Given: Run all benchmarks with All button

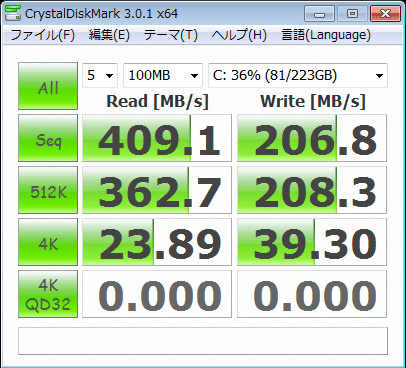Looking at the screenshot, I should click(x=48, y=86).
